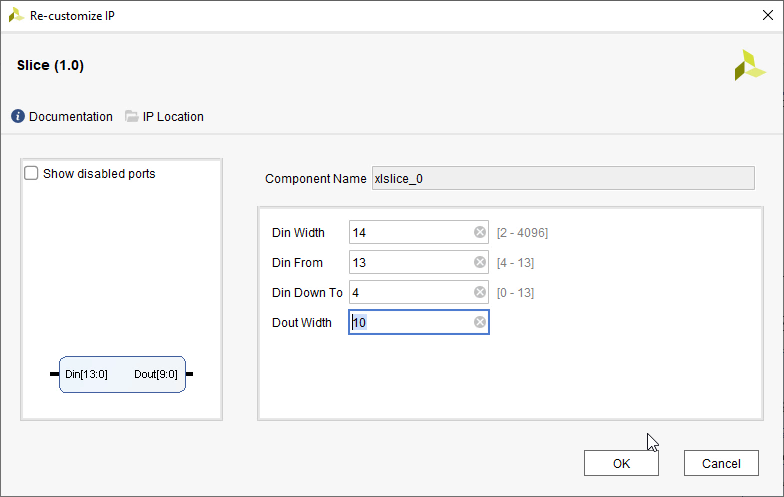Screen dimensions: 784x497
Task: Enable Show disabled ports checkbox
Action: point(31,174)
